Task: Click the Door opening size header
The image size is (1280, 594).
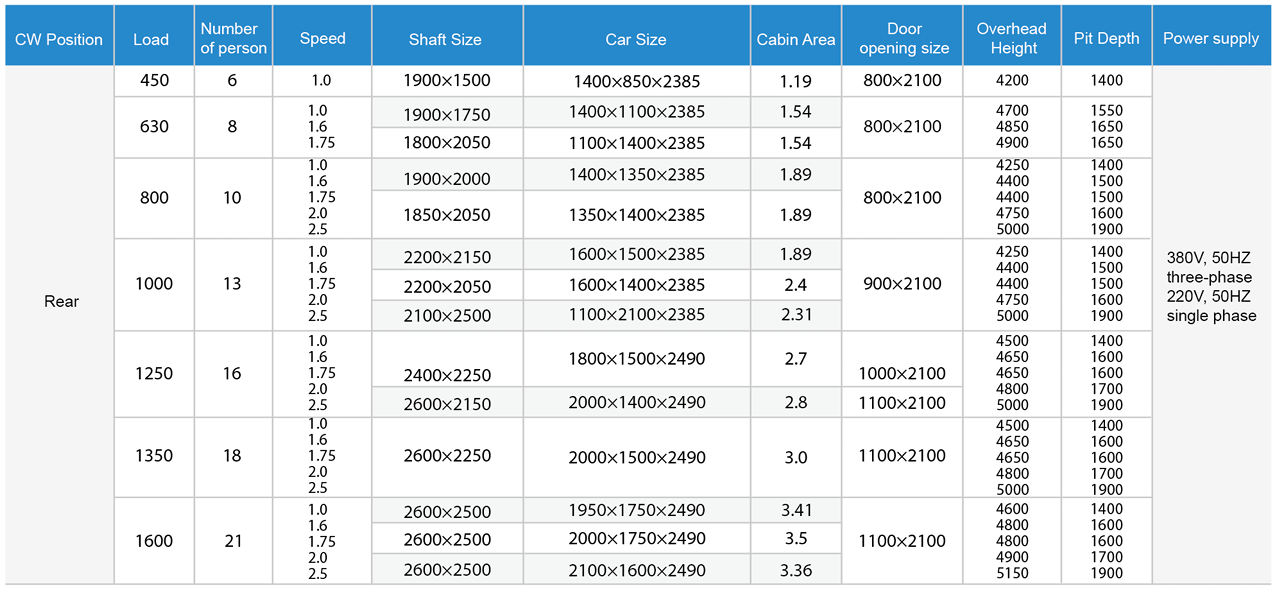Action: point(904,39)
